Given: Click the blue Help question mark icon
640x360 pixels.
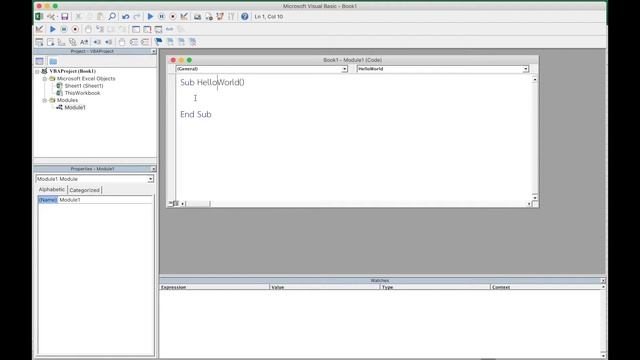Looking at the screenshot, I should click(x=244, y=17).
